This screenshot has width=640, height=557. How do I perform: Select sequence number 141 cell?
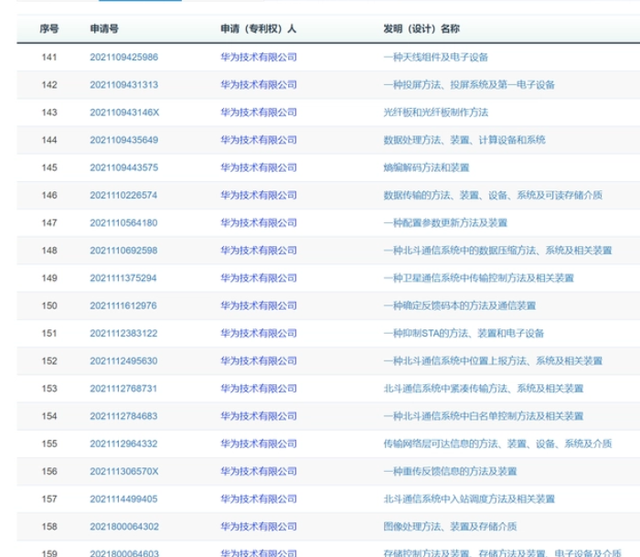coord(49,57)
